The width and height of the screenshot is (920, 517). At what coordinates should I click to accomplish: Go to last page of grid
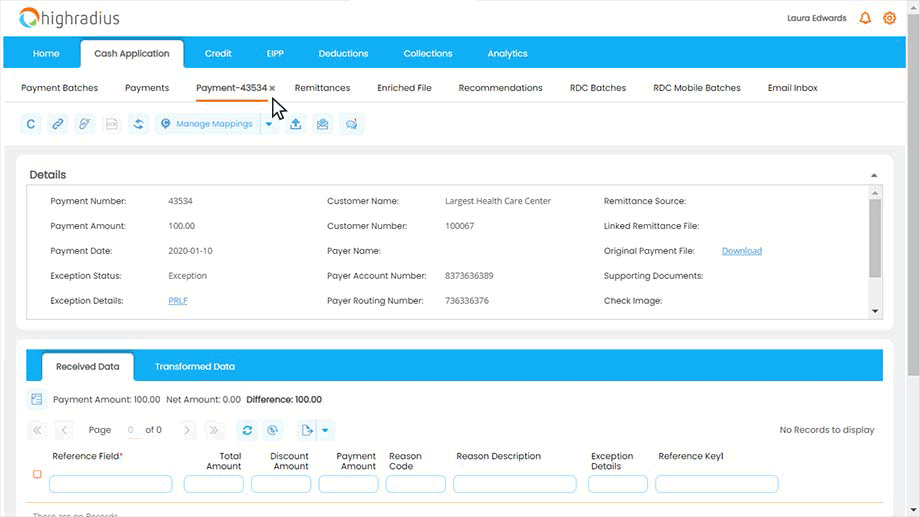click(214, 430)
